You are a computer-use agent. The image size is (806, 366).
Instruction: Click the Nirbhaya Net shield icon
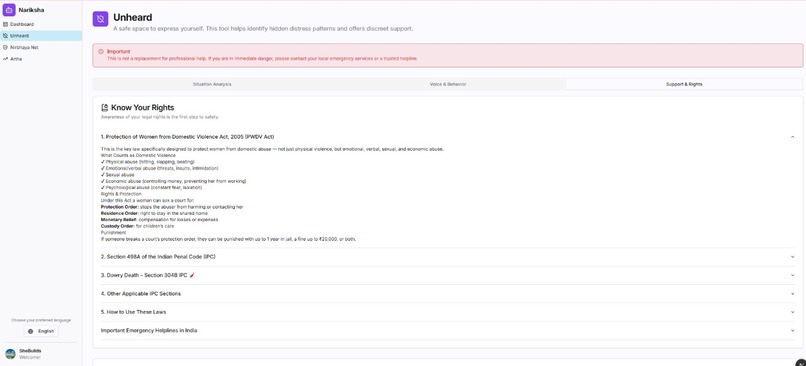click(5, 47)
